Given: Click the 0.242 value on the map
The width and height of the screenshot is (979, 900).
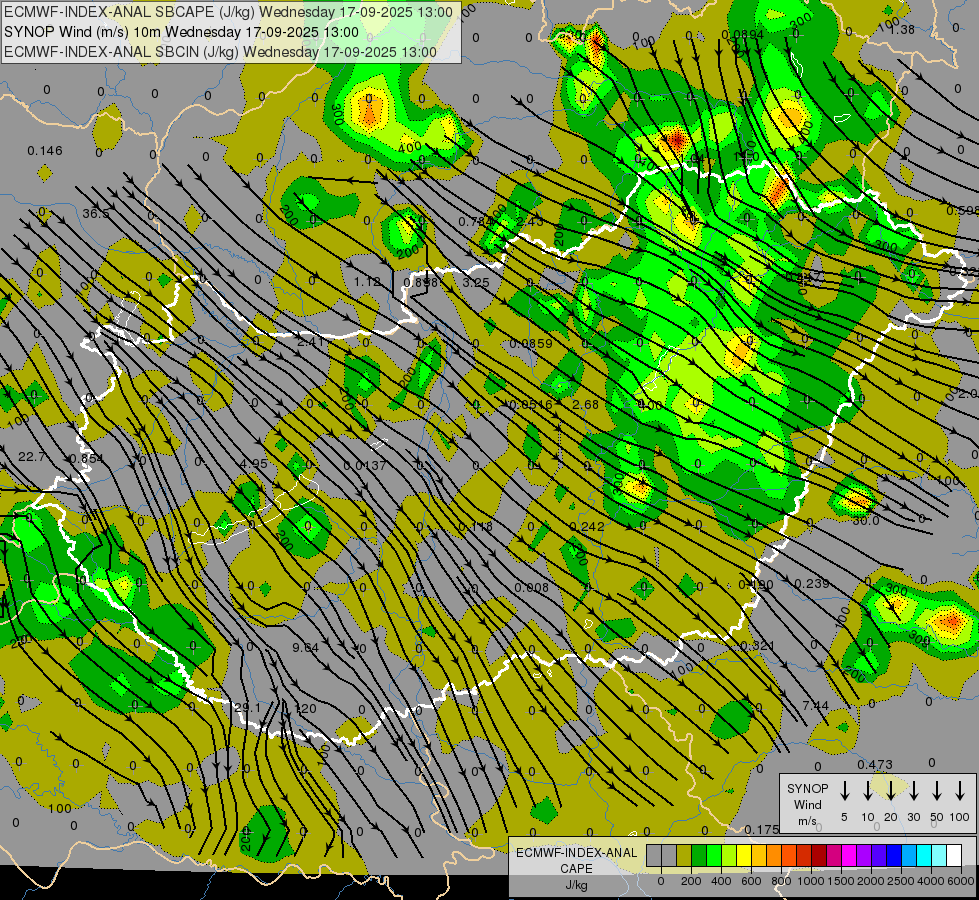Looking at the screenshot, I should [587, 527].
